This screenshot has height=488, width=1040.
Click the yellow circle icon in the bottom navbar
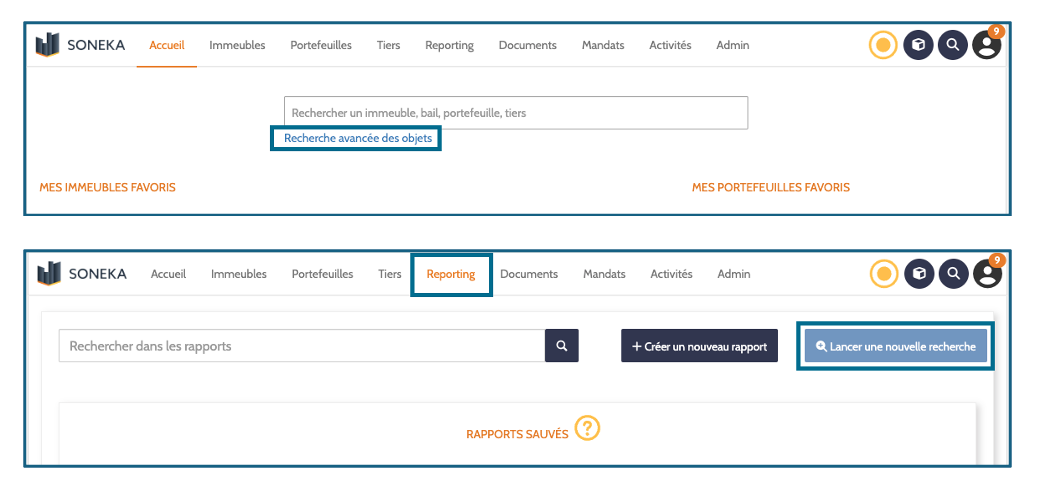884,273
